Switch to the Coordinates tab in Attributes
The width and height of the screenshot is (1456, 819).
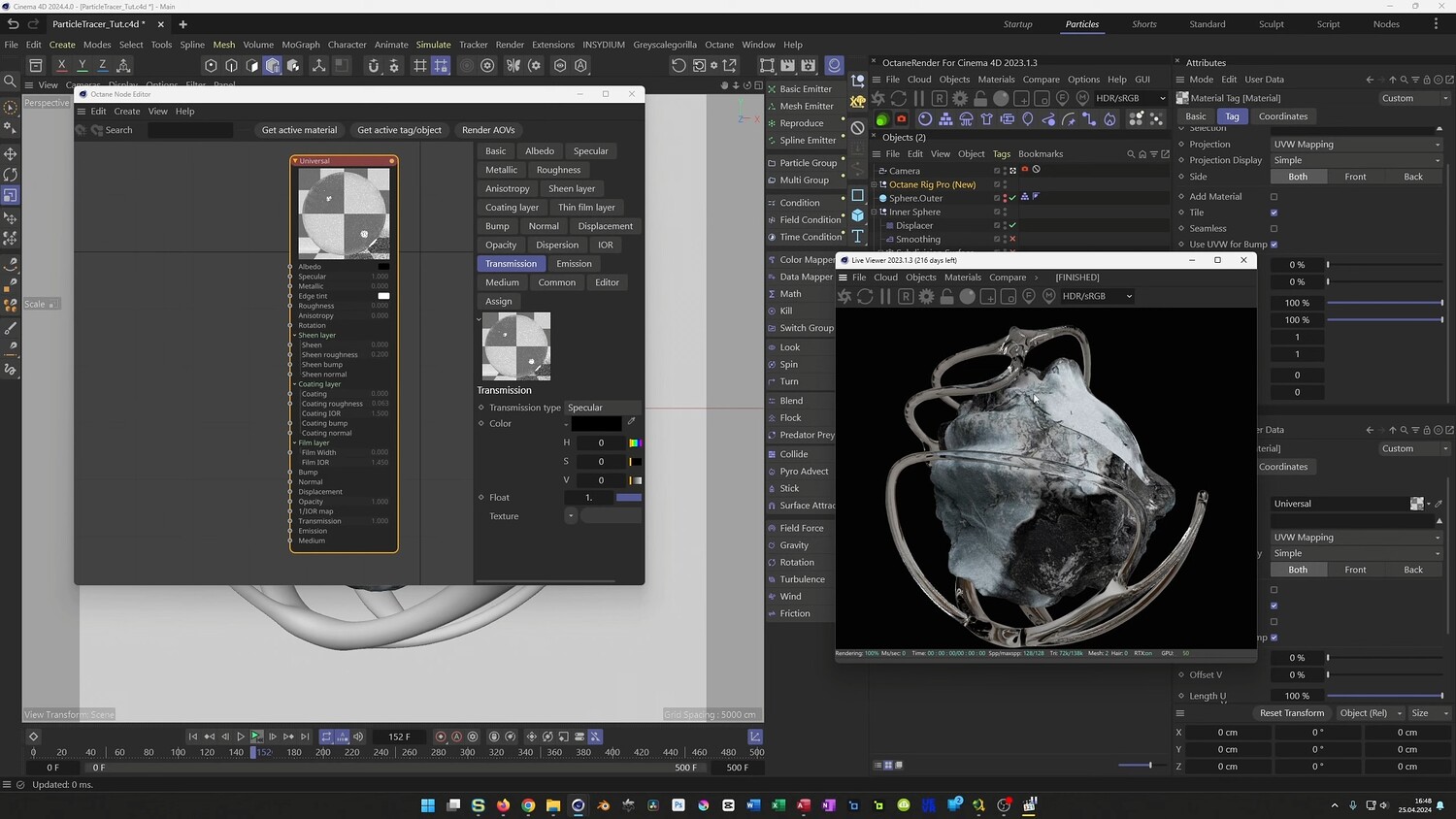coord(1282,116)
